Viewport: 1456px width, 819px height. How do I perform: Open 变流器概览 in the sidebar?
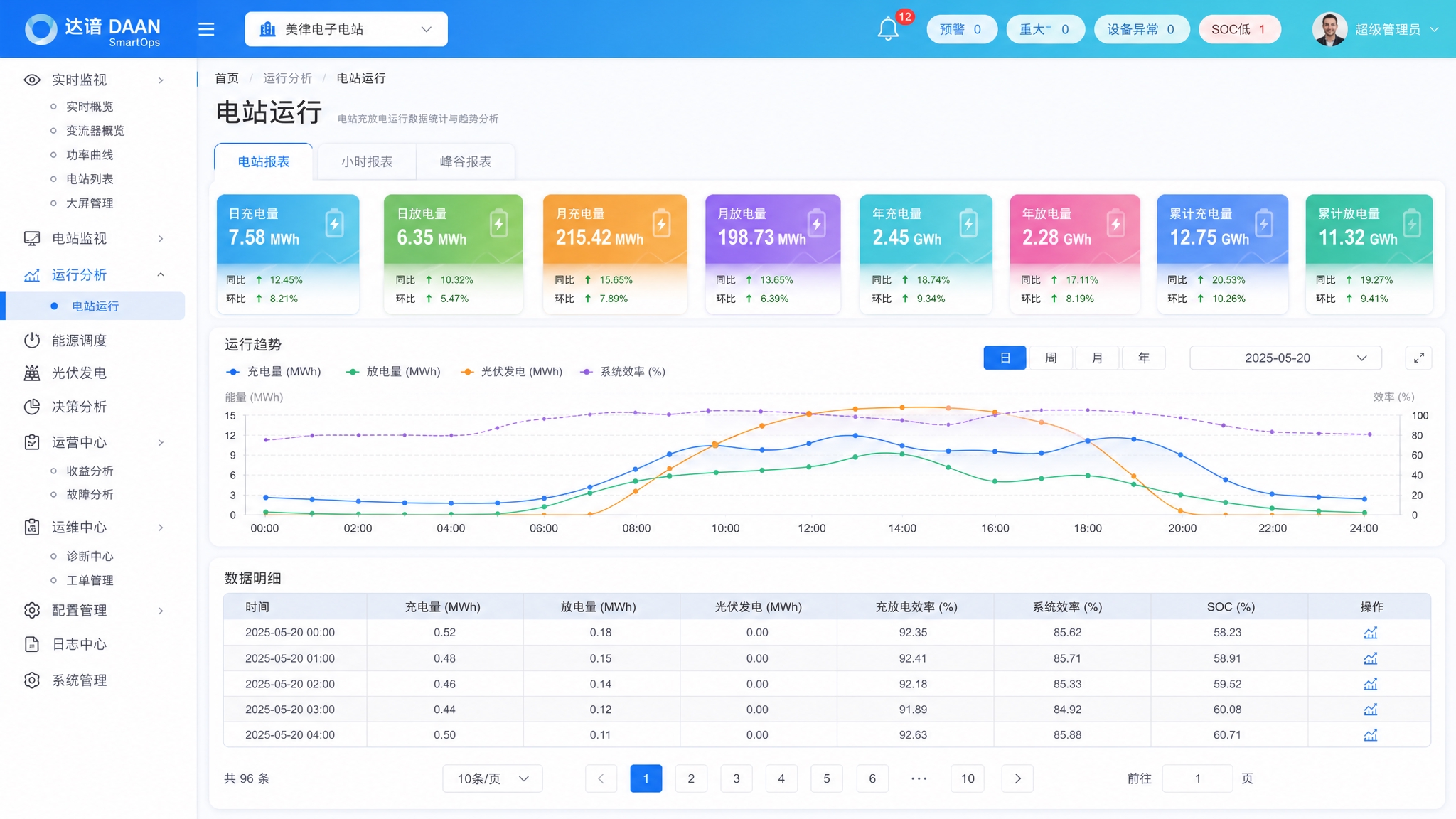95,131
